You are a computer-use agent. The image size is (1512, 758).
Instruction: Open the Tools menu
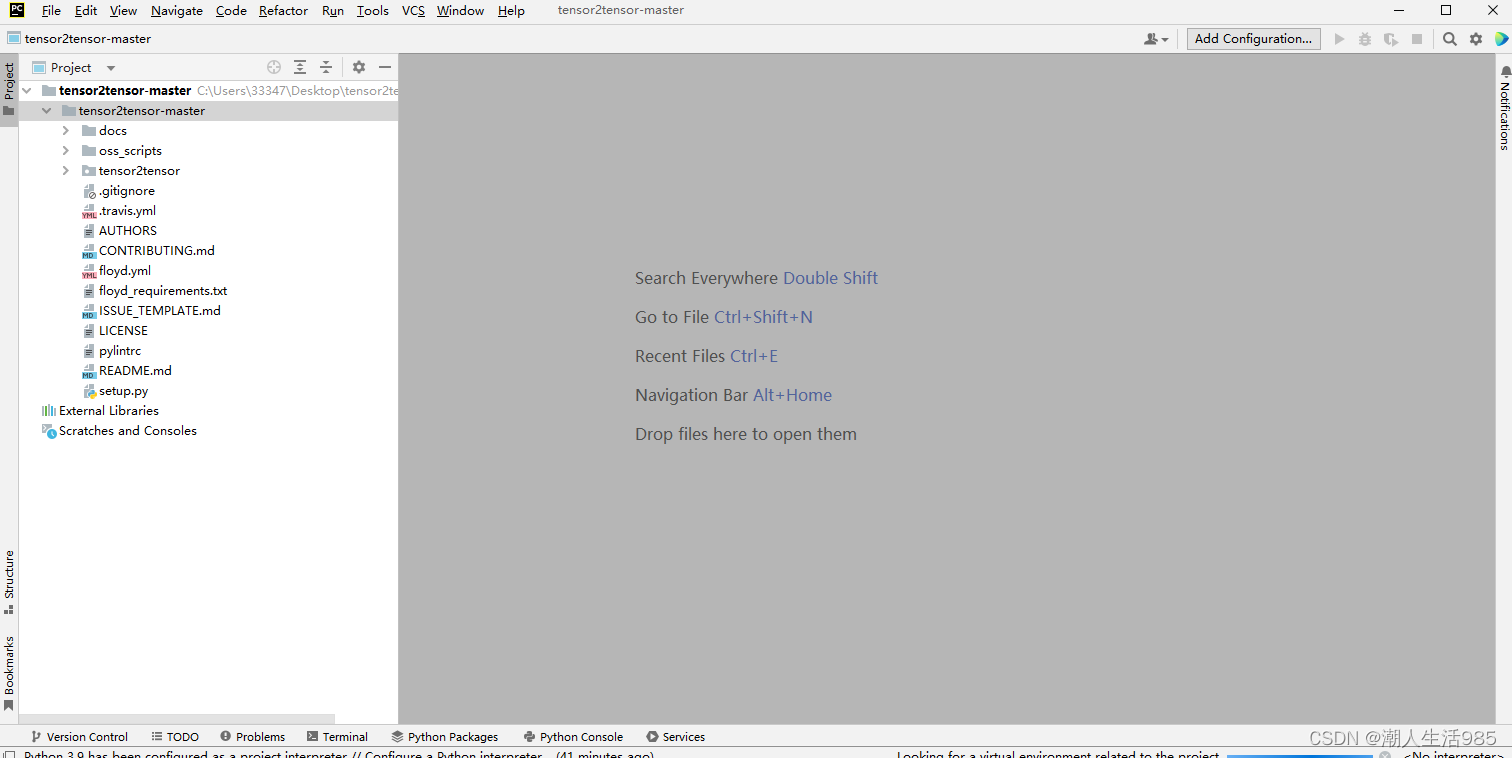pos(372,11)
